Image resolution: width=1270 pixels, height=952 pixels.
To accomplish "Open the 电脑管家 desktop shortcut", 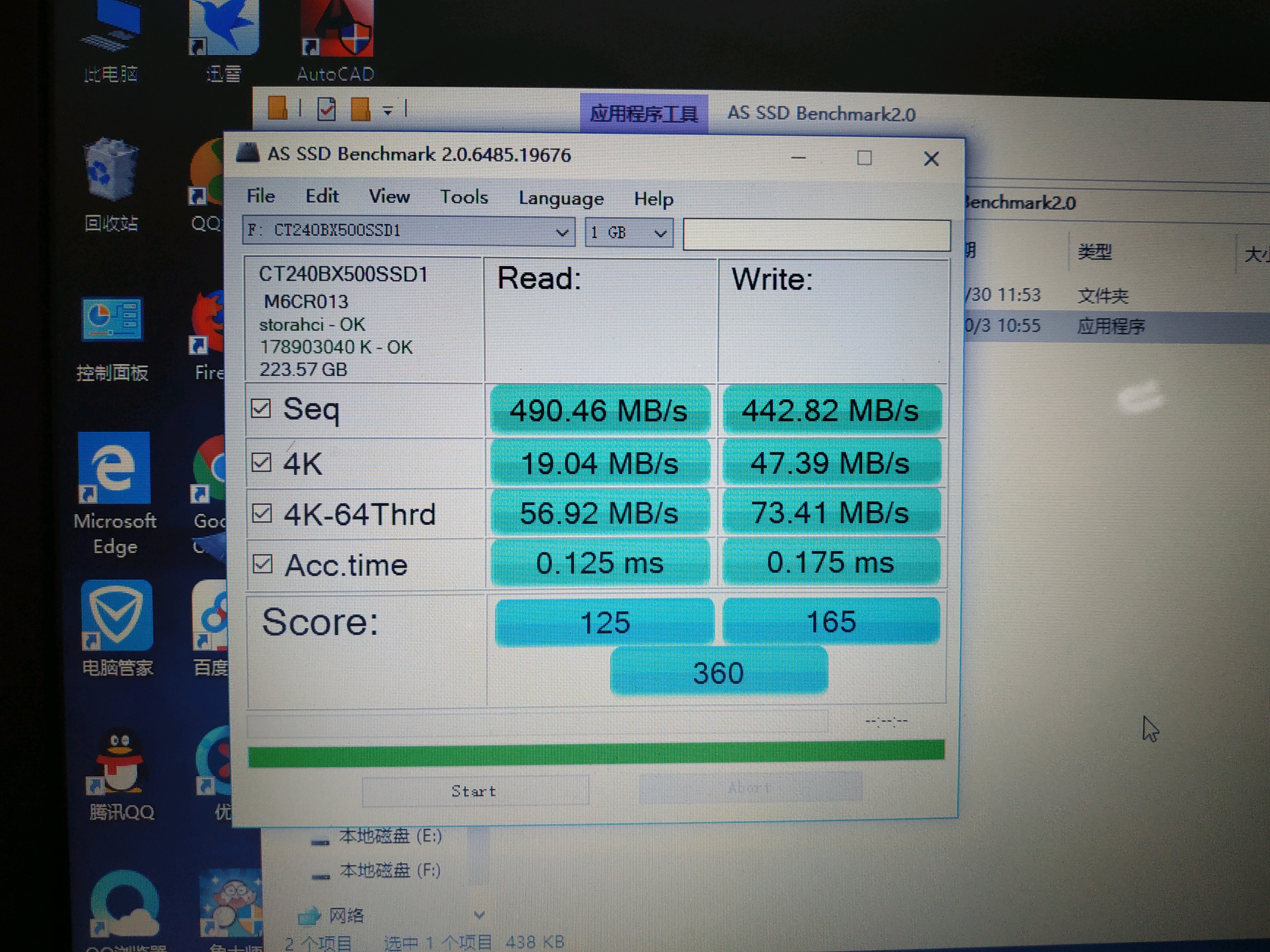I will [x=117, y=628].
